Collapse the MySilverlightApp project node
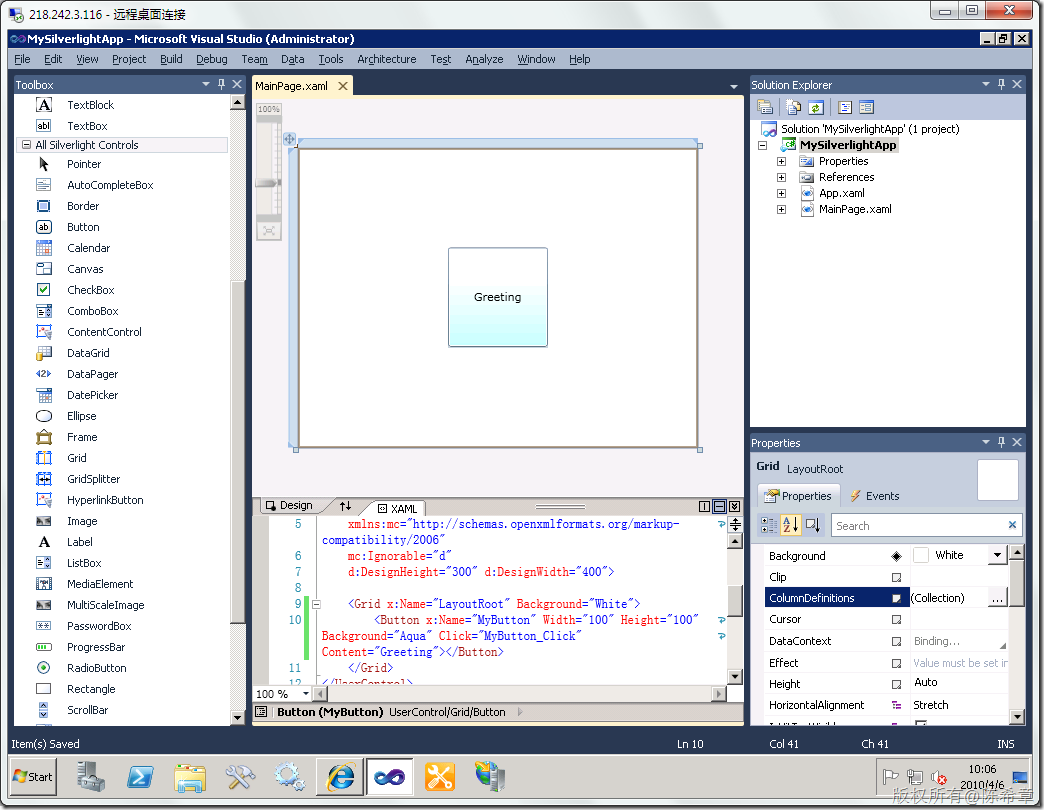This screenshot has width=1044, height=810. (x=763, y=145)
